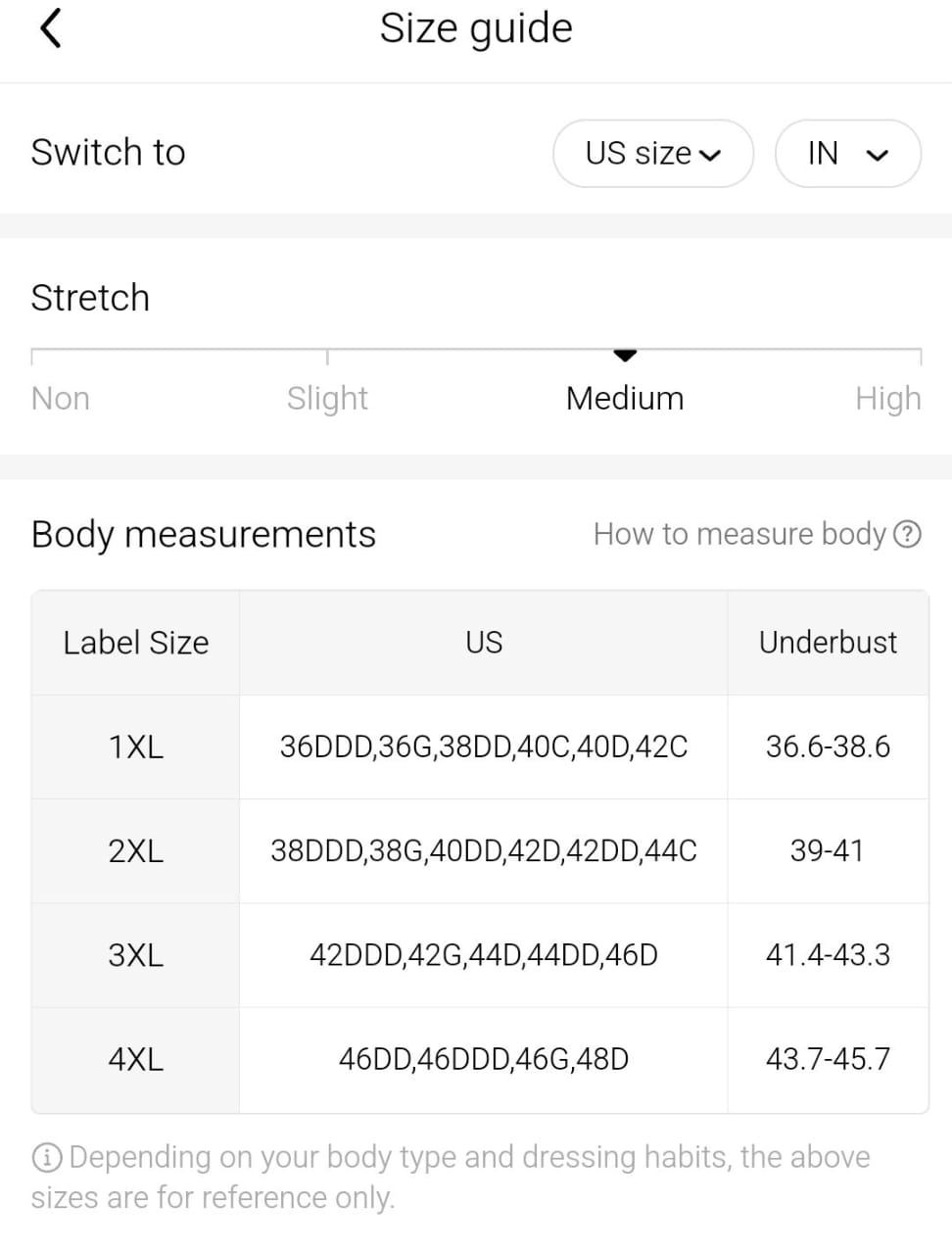Open How to measure body link
Screen dimensions: 952x1254
739,534
